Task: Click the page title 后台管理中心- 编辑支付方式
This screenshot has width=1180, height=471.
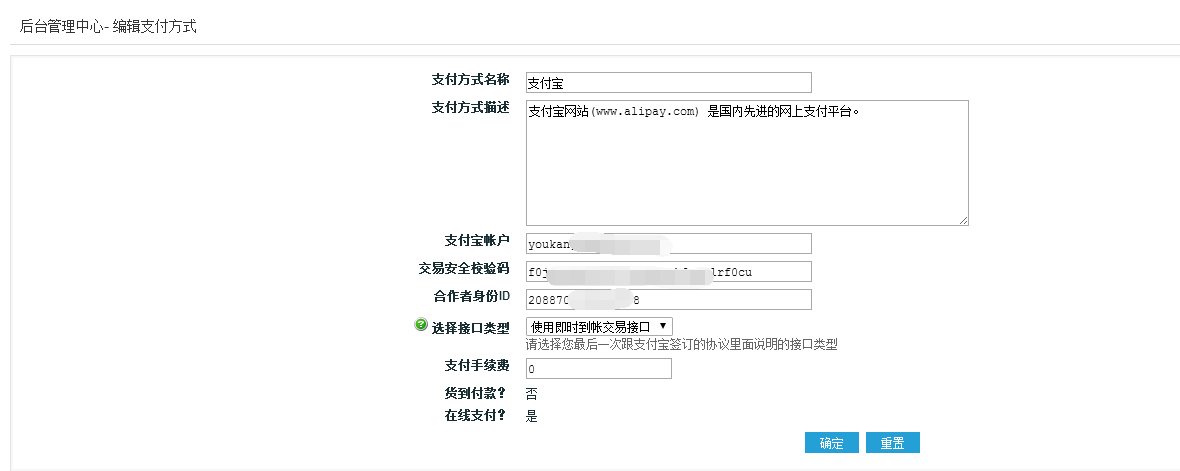Action: tap(108, 26)
